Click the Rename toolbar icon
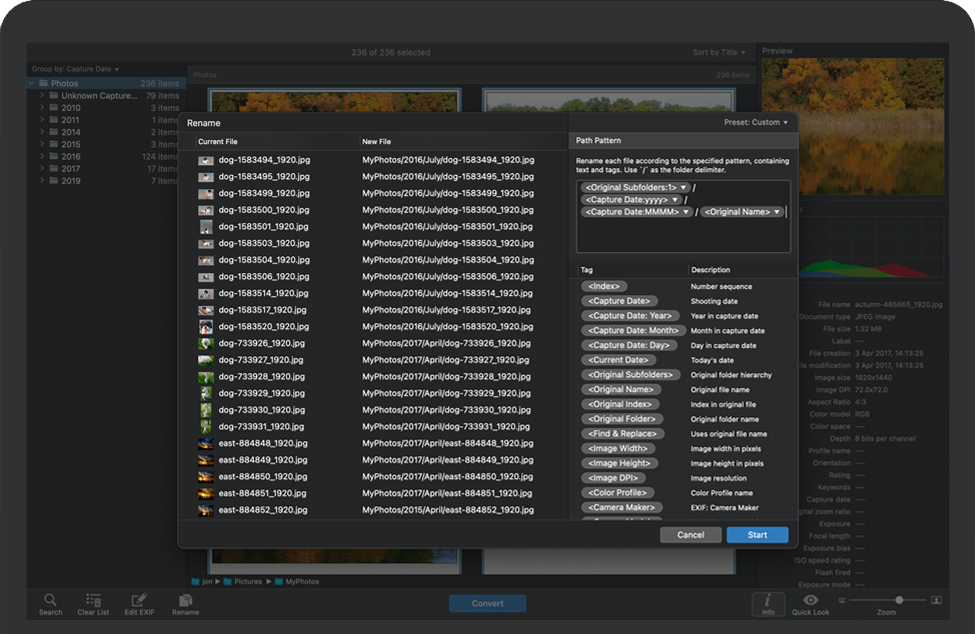Viewport: 975px width, 634px height. [x=185, y=600]
